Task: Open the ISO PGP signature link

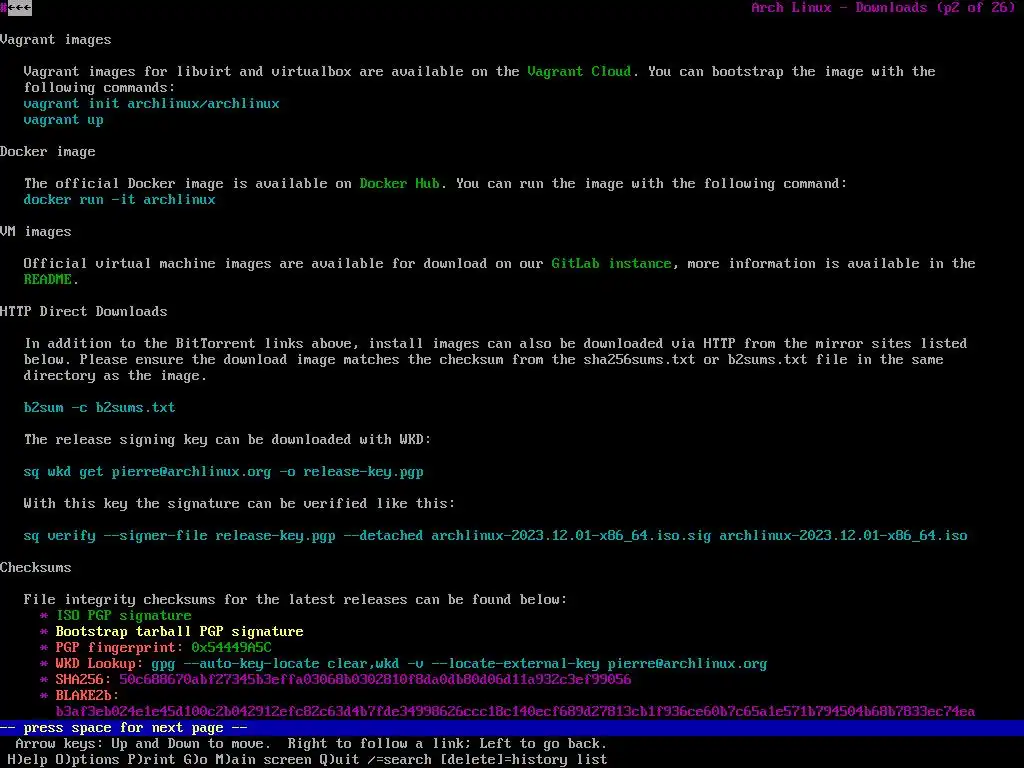Action: tap(123, 615)
